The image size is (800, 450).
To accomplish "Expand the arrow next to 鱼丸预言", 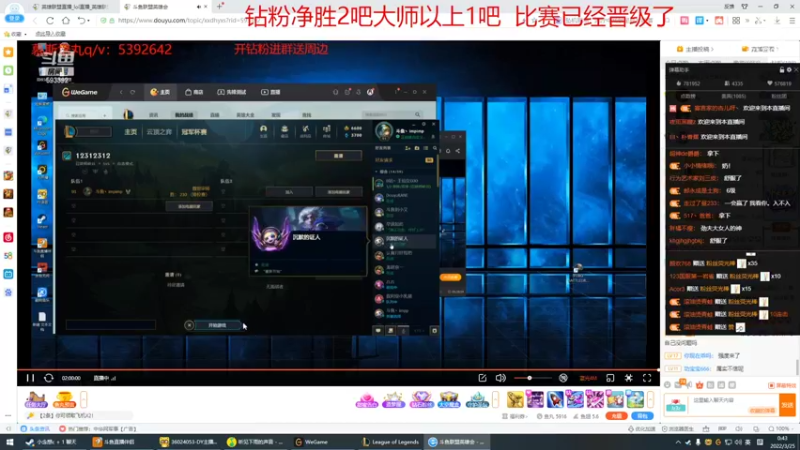I will 84,399.
